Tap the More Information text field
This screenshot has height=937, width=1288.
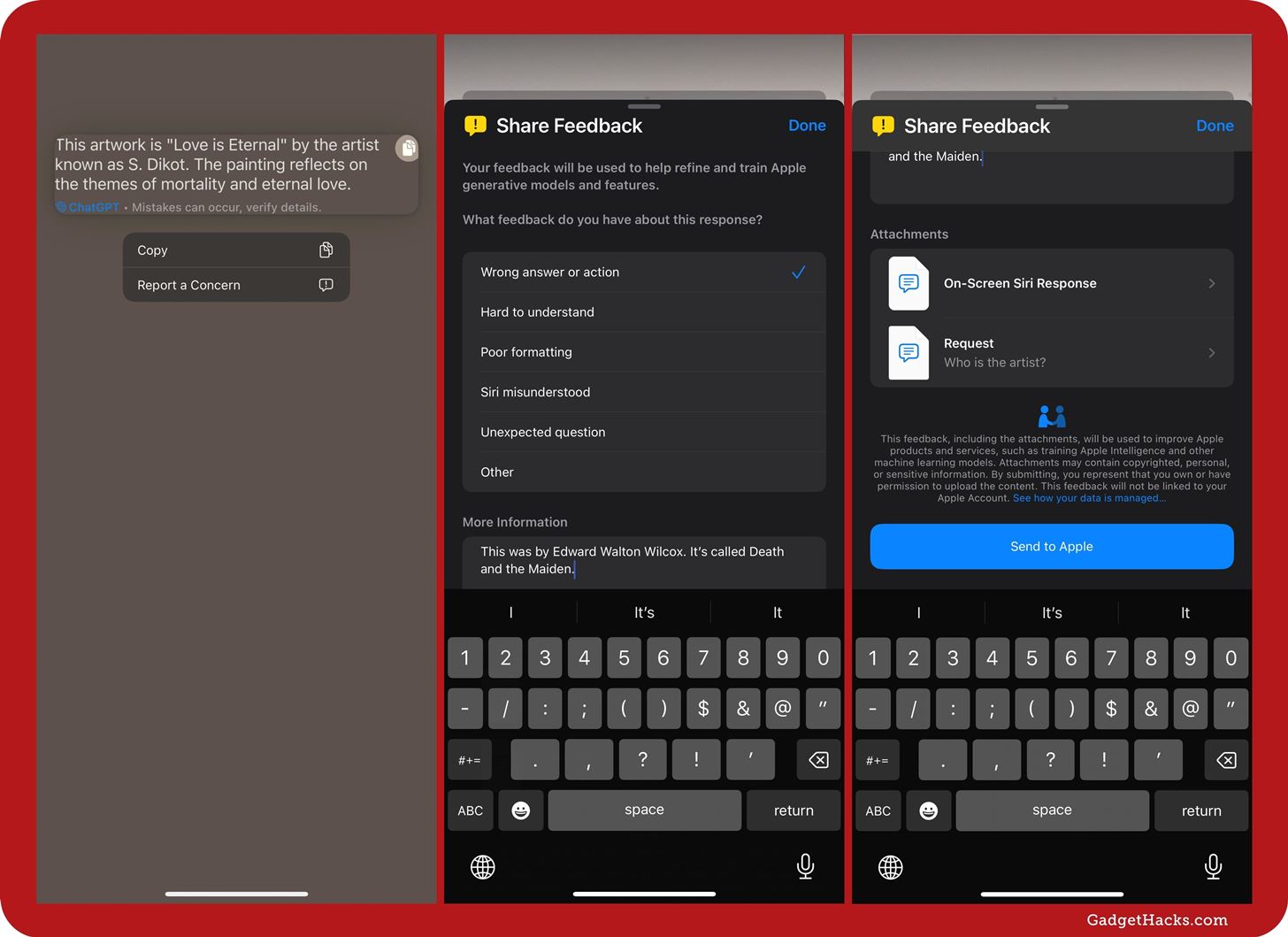(x=643, y=559)
